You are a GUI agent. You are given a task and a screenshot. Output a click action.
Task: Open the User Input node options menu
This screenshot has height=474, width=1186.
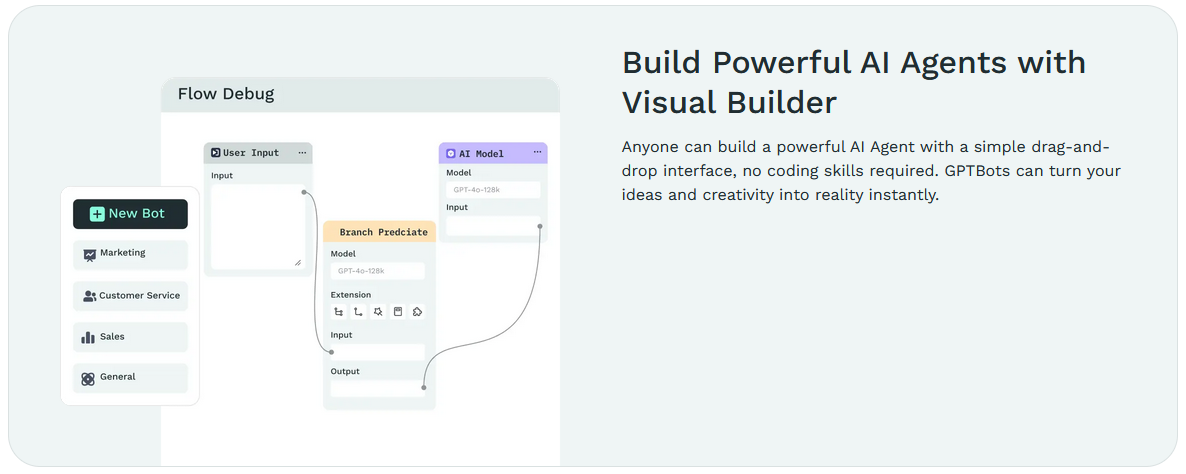click(x=303, y=153)
